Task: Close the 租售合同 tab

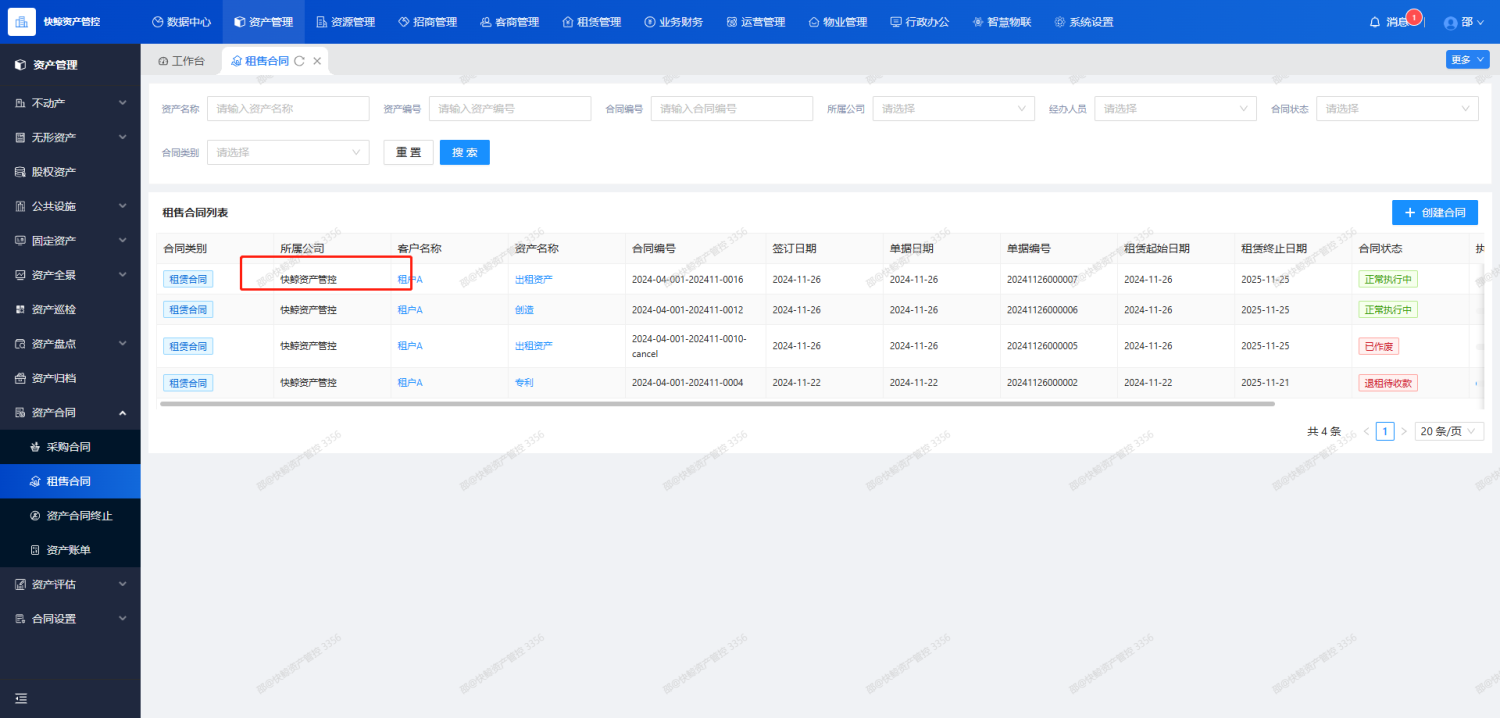Action: pyautogui.click(x=317, y=61)
